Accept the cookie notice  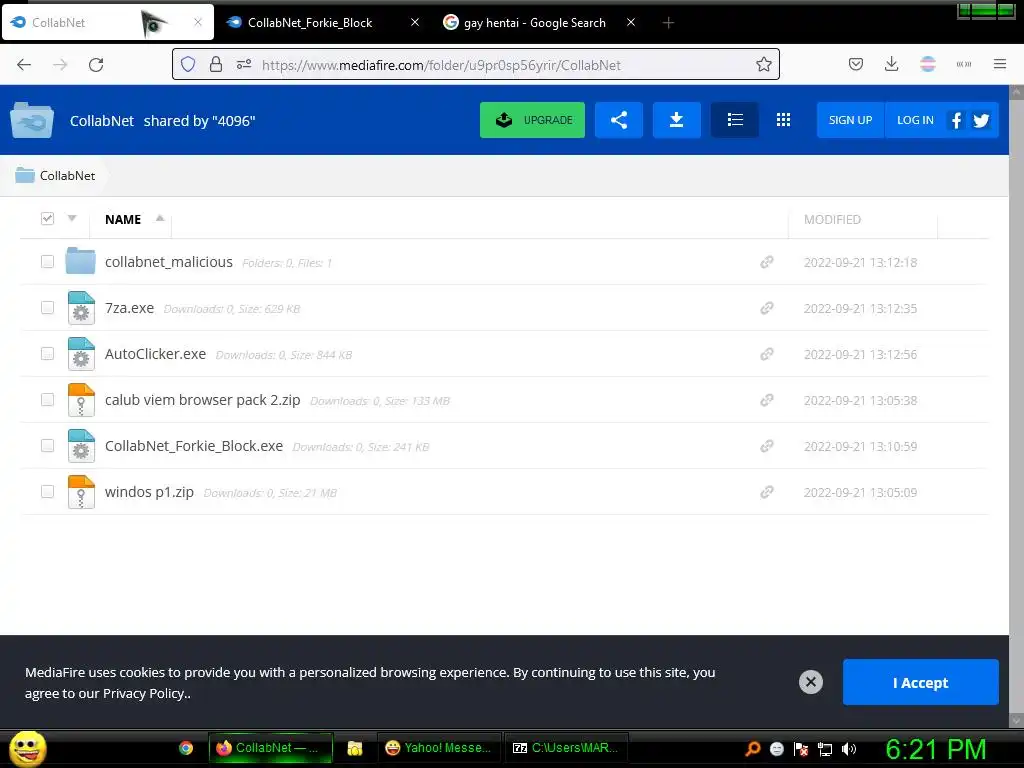pyautogui.click(x=920, y=682)
